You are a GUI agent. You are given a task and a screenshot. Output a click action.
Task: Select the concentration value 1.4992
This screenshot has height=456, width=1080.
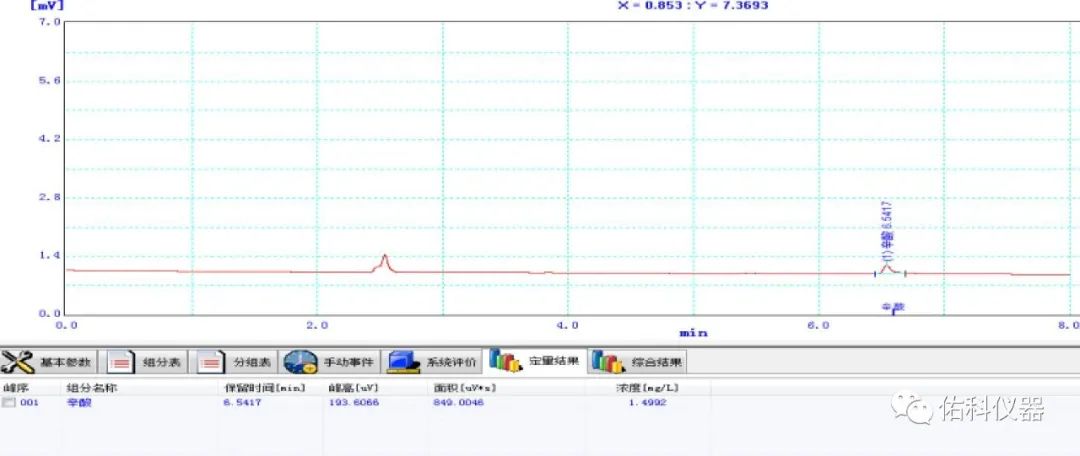pyautogui.click(x=647, y=402)
